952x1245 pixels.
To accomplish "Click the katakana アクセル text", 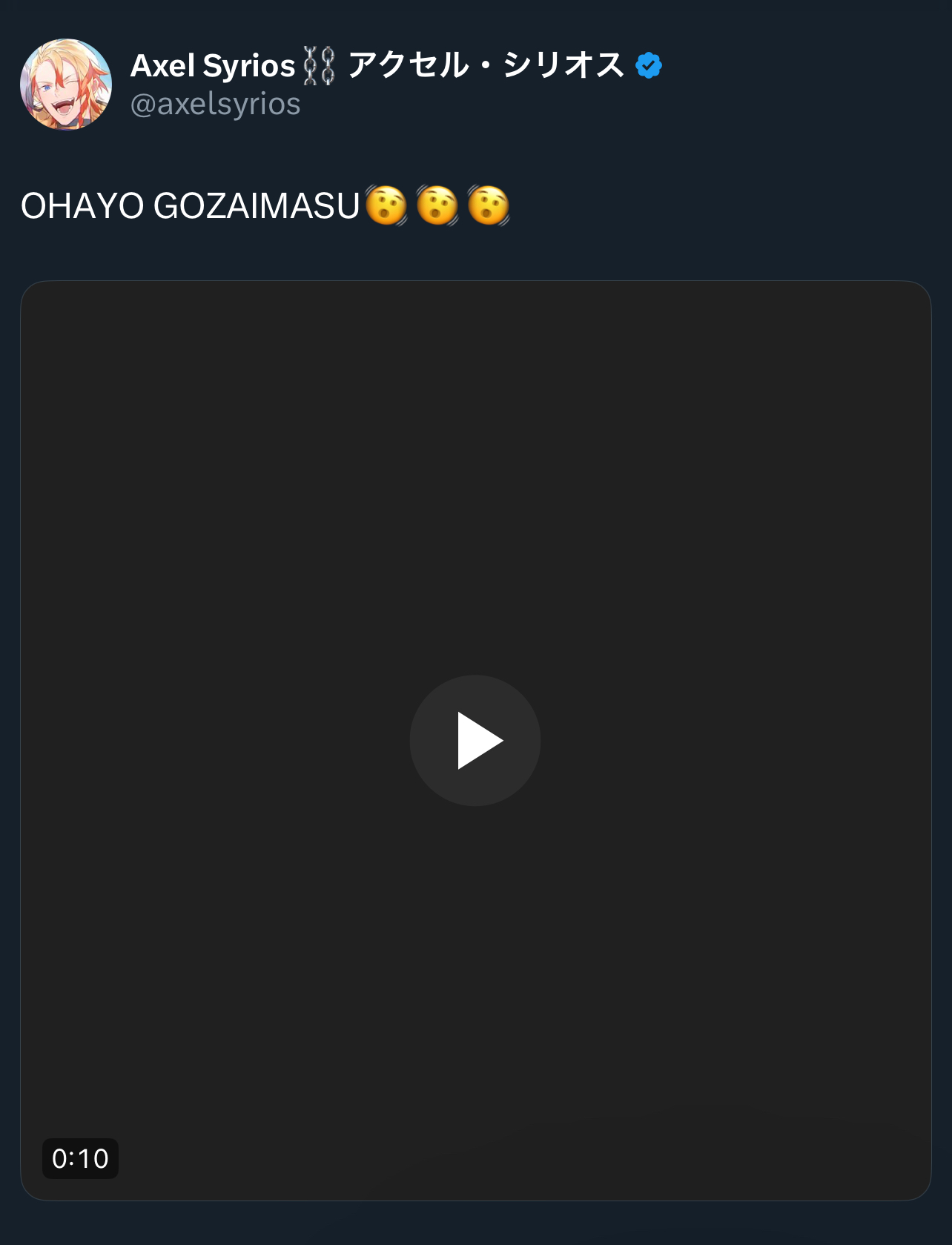I will coord(409,65).
